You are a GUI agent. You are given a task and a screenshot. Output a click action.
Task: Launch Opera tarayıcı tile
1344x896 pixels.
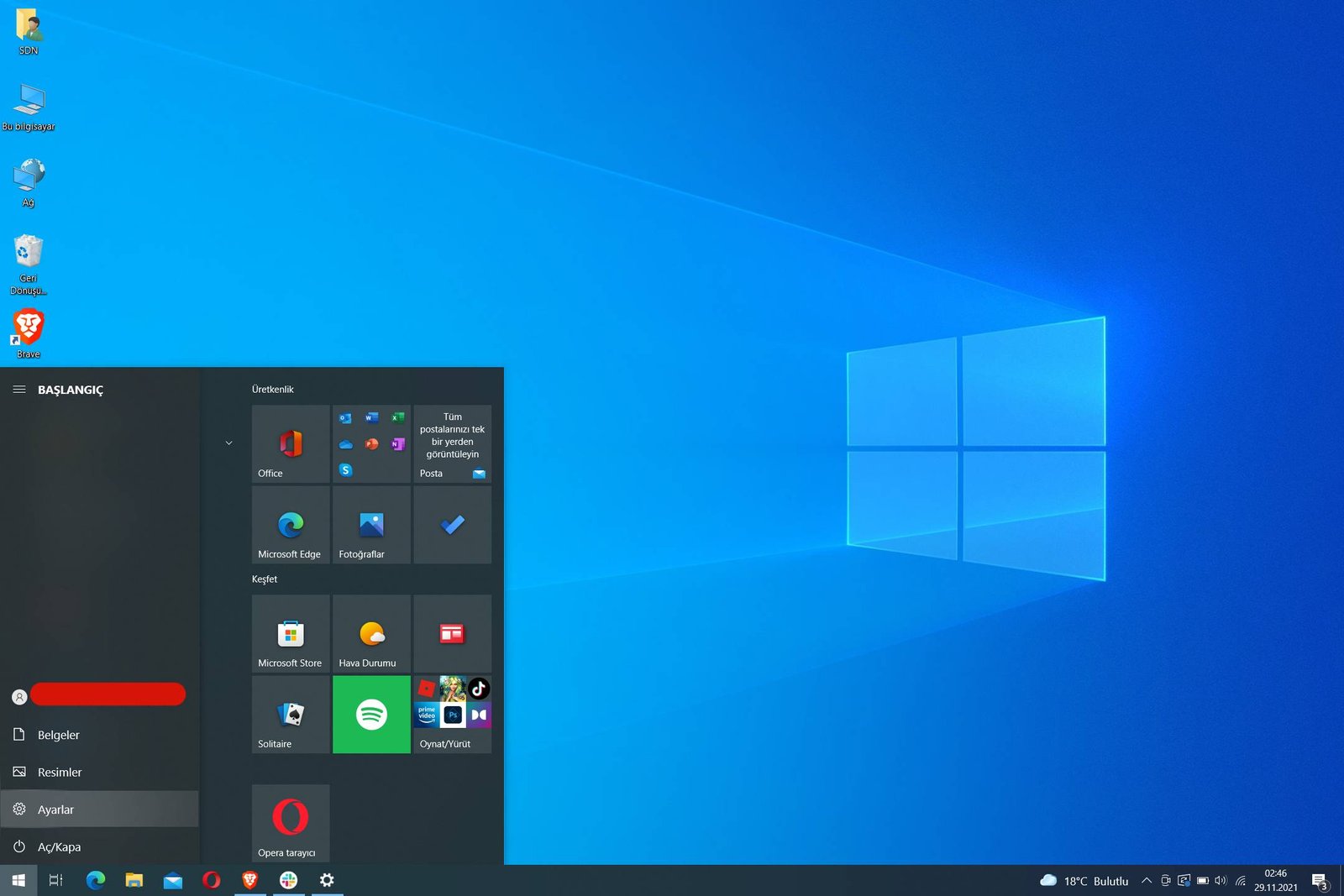(291, 822)
